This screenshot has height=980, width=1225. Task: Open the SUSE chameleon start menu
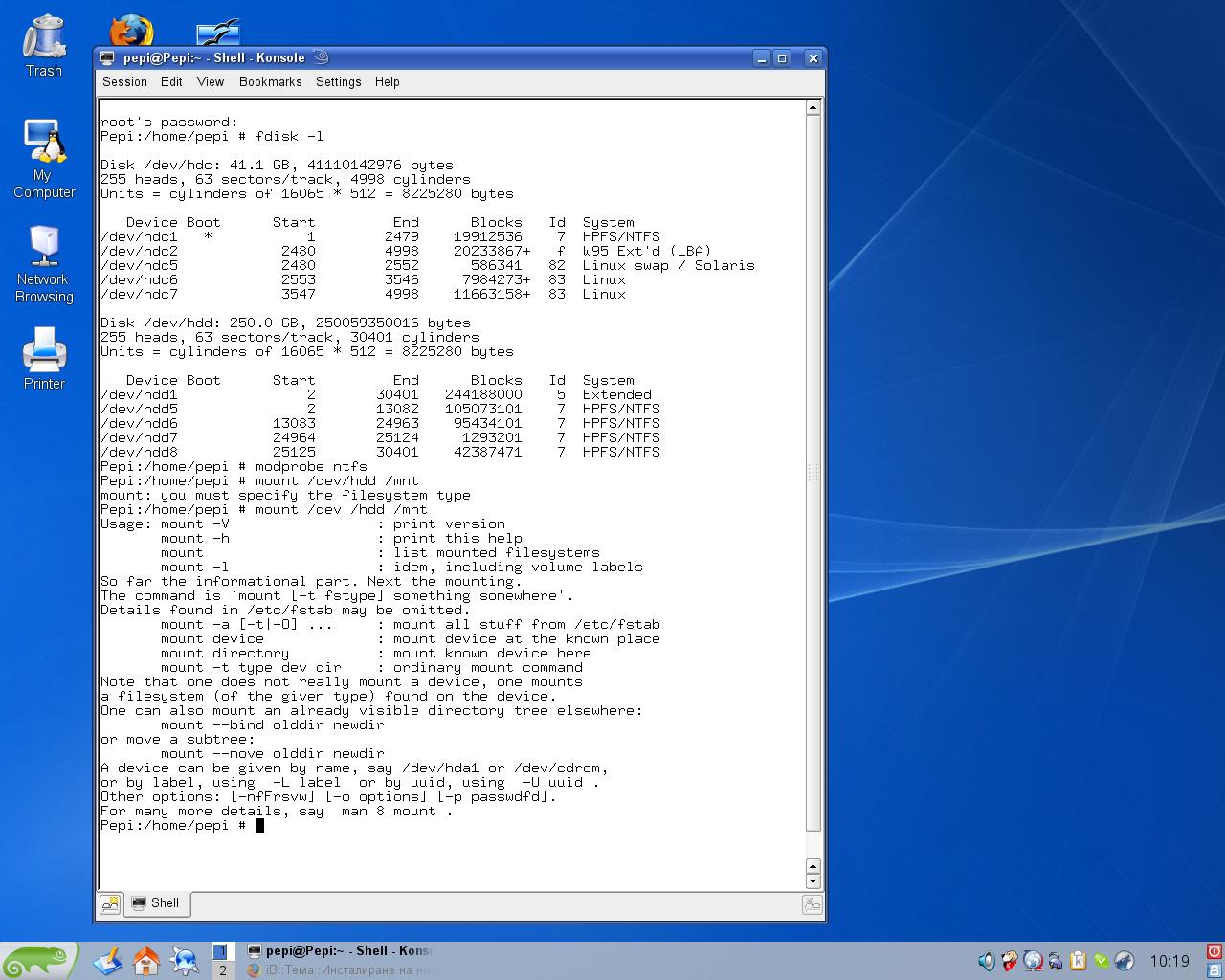pos(38,961)
